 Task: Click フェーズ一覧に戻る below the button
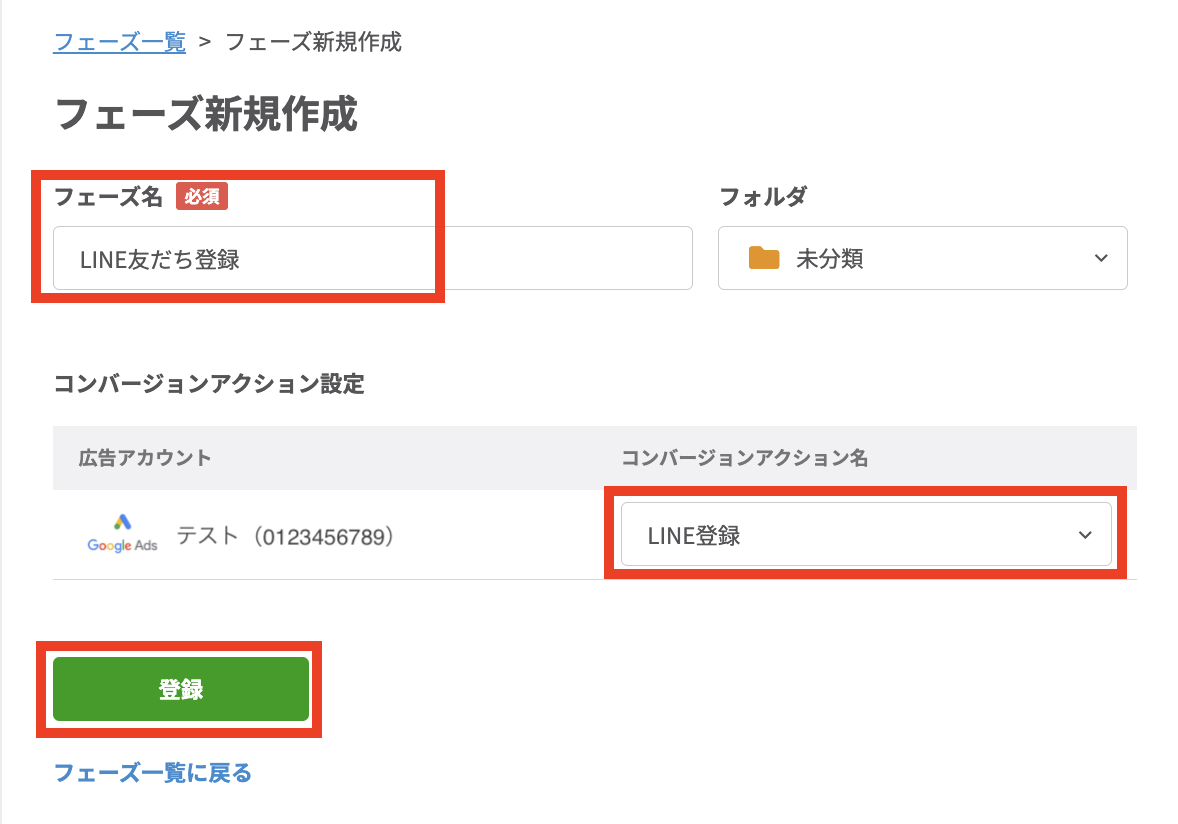pos(152,773)
